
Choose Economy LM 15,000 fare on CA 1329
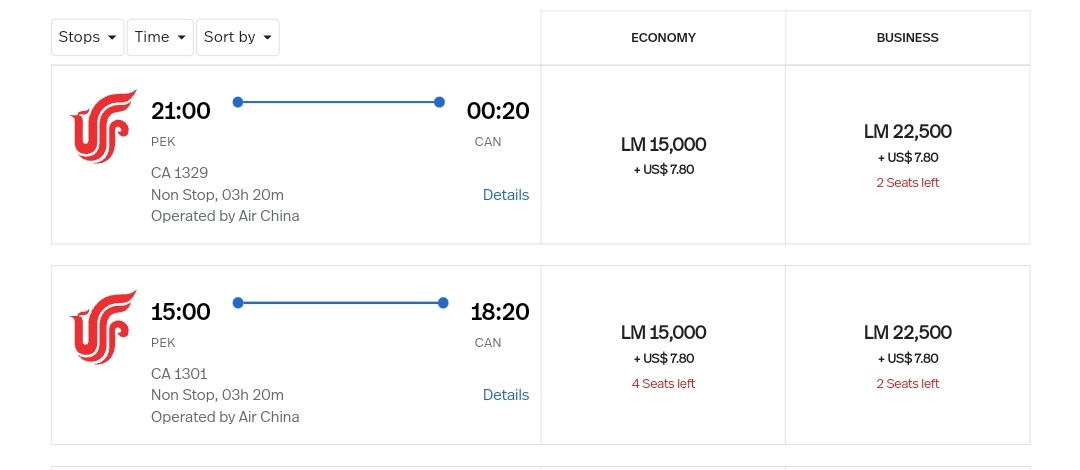coord(663,155)
